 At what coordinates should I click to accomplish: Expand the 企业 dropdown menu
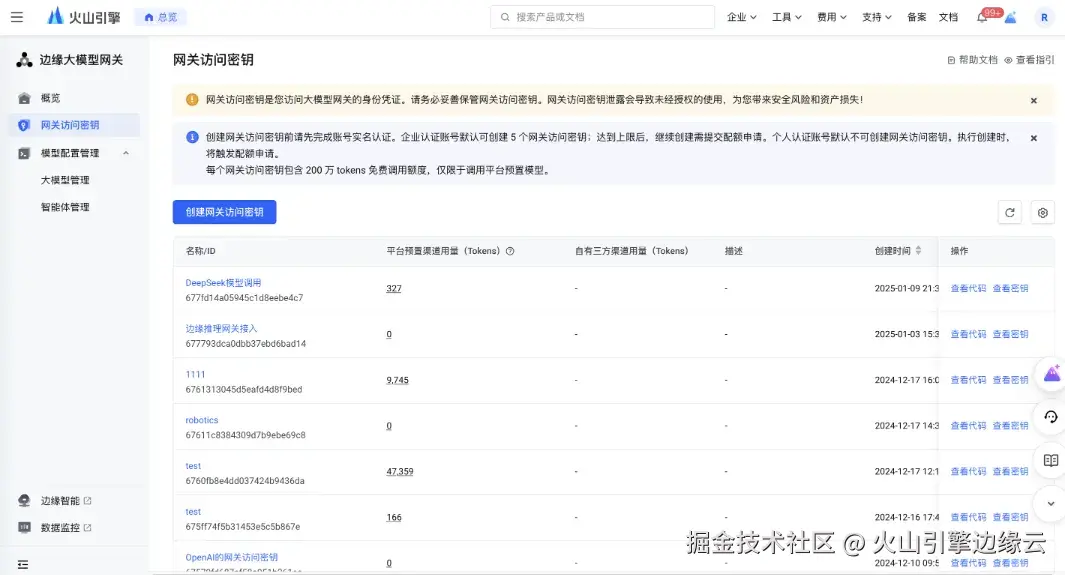[x=741, y=17]
